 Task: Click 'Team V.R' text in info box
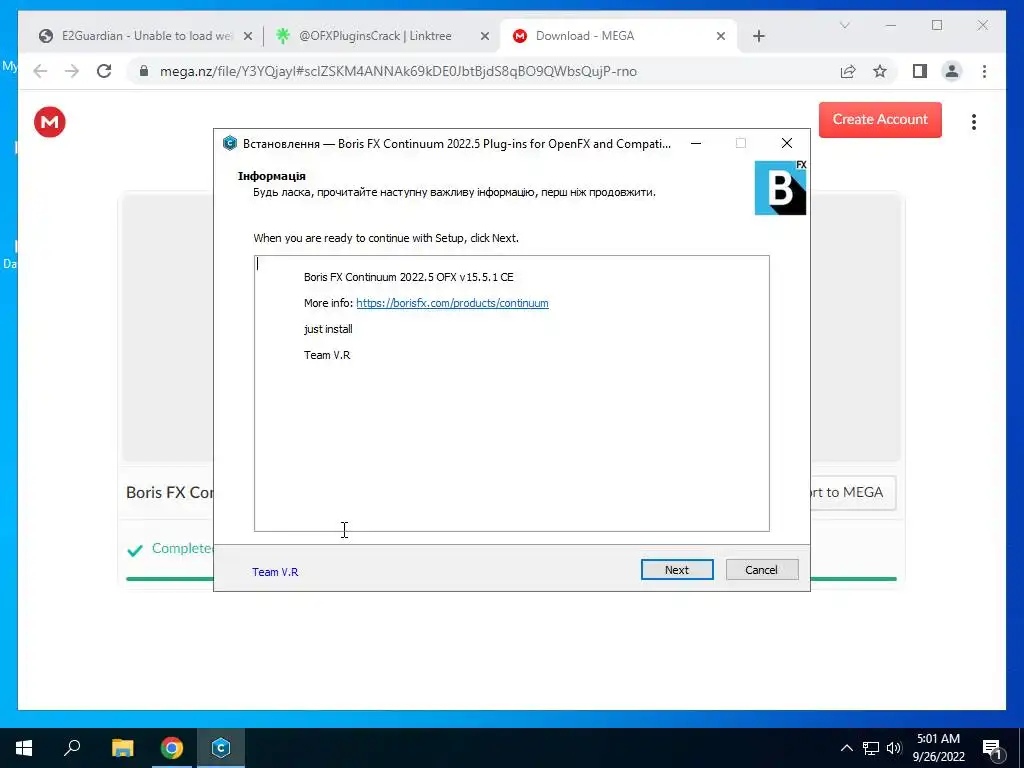[327, 355]
